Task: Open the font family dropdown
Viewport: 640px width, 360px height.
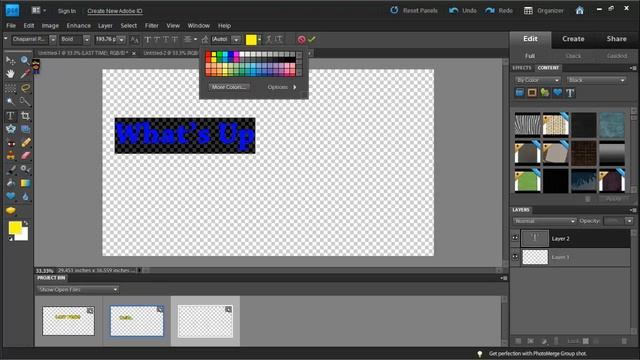Action: pyautogui.click(x=53, y=40)
